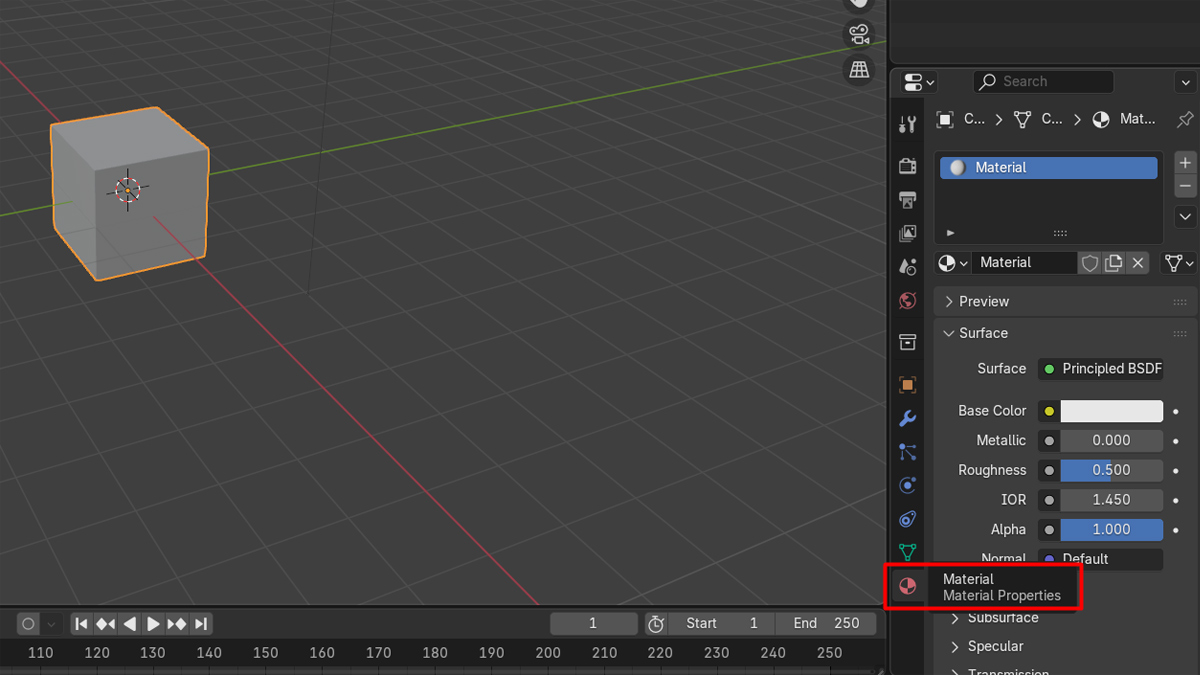This screenshot has width=1200, height=675.
Task: Click the current frame field
Action: coord(593,624)
